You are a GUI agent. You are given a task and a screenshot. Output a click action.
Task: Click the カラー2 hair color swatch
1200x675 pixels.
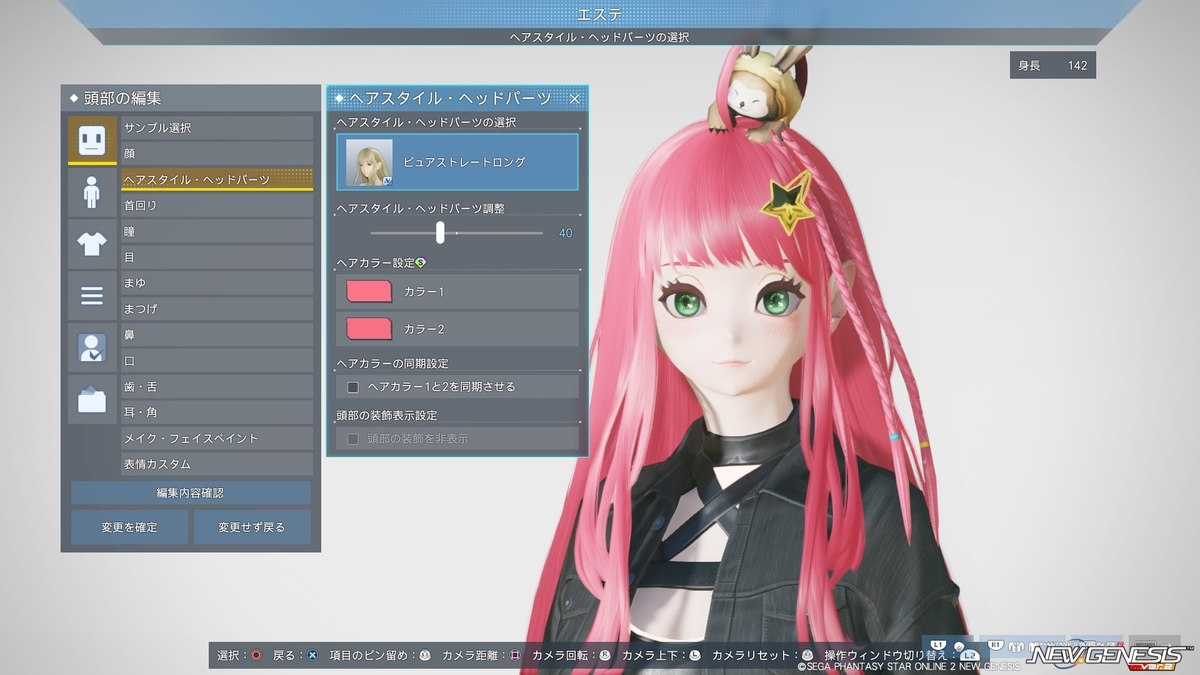368,329
